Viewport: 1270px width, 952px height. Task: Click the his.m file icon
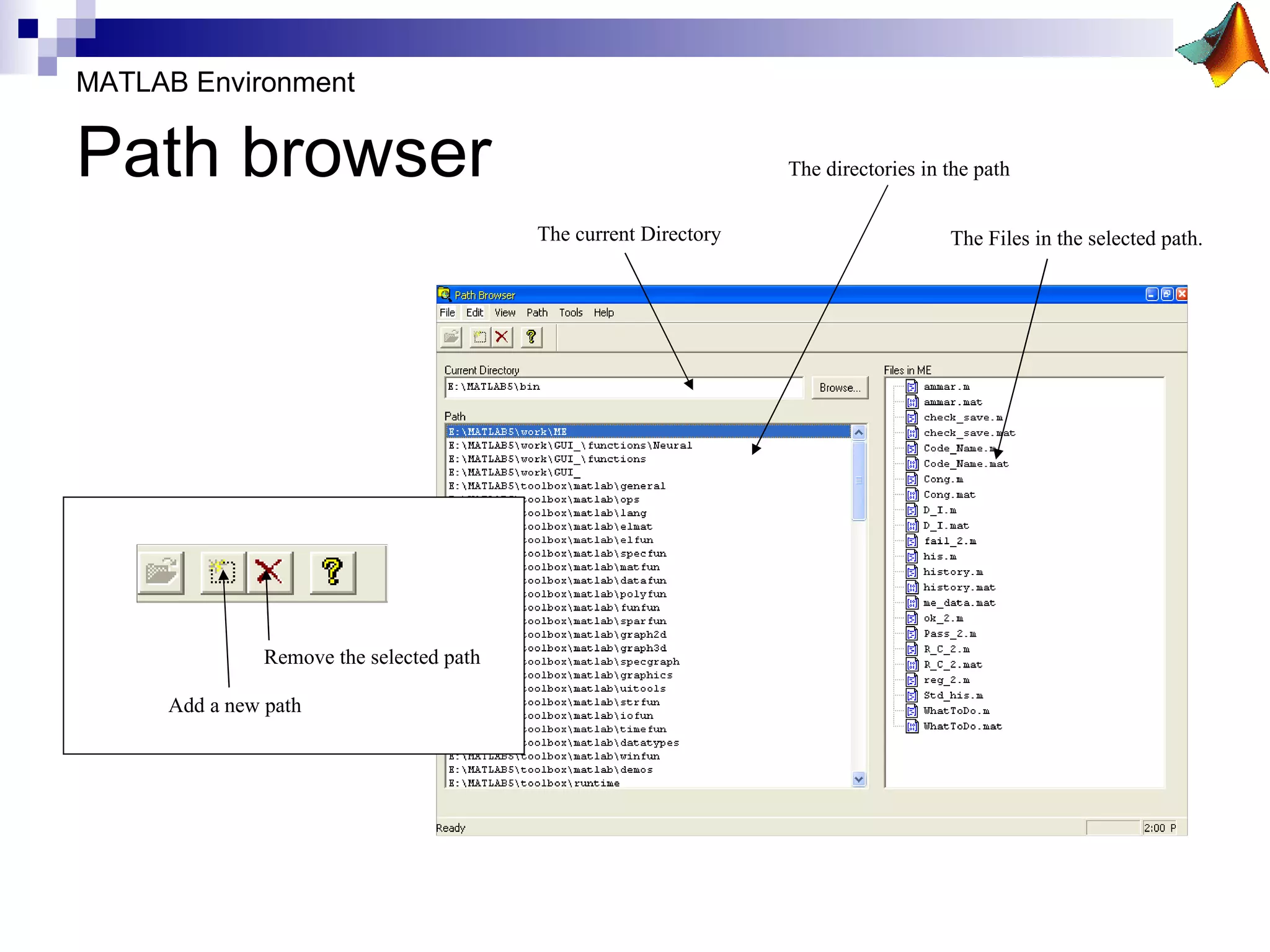[x=912, y=557]
